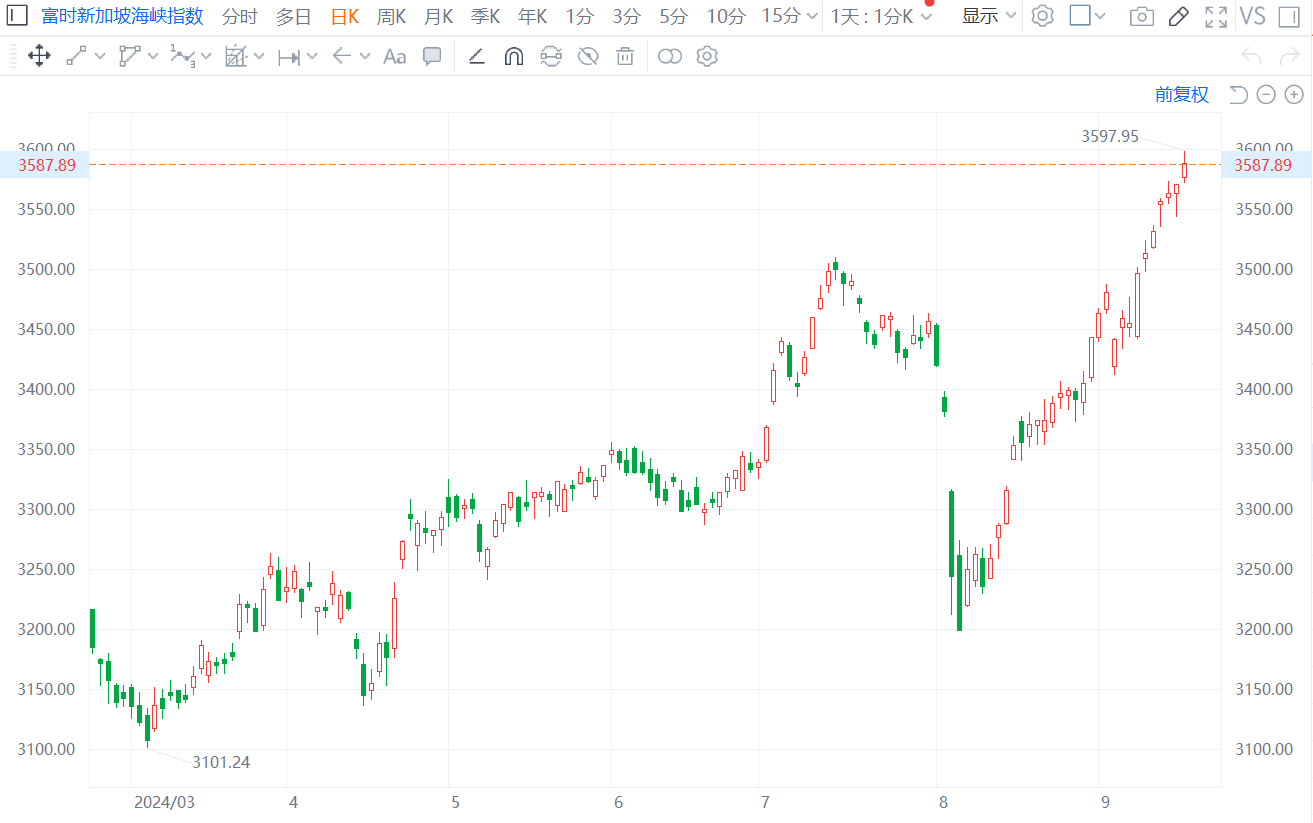Take a chart snapshot with camera icon
1313x823 pixels.
(1141, 16)
